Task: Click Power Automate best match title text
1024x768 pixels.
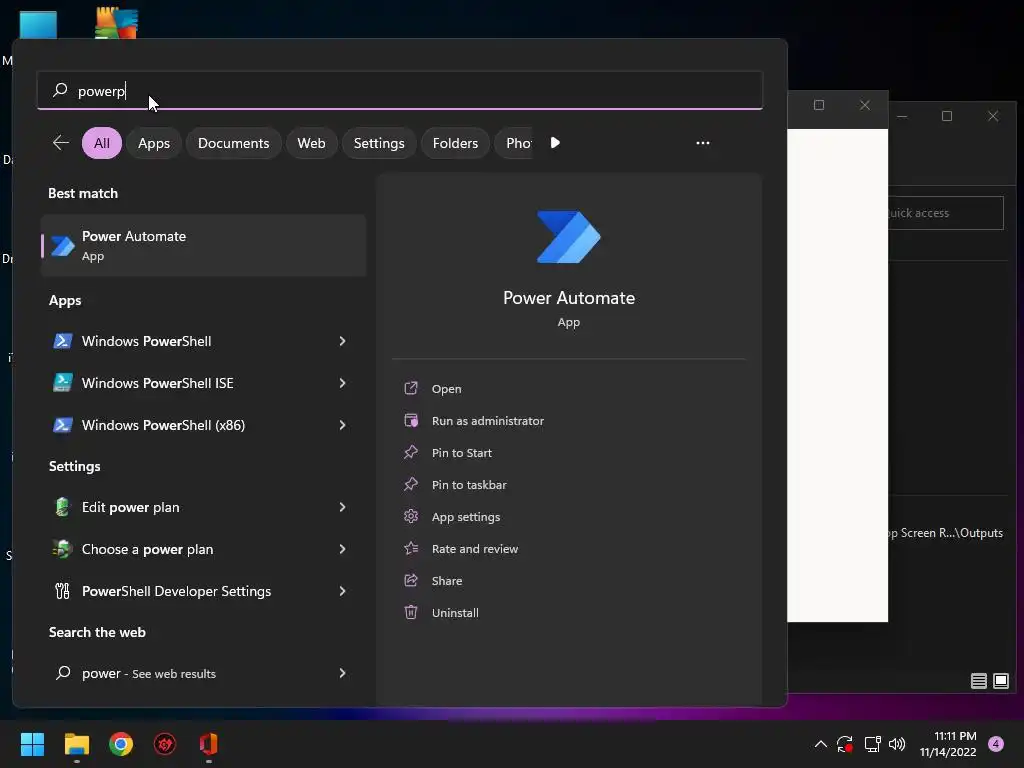Action: [x=134, y=236]
